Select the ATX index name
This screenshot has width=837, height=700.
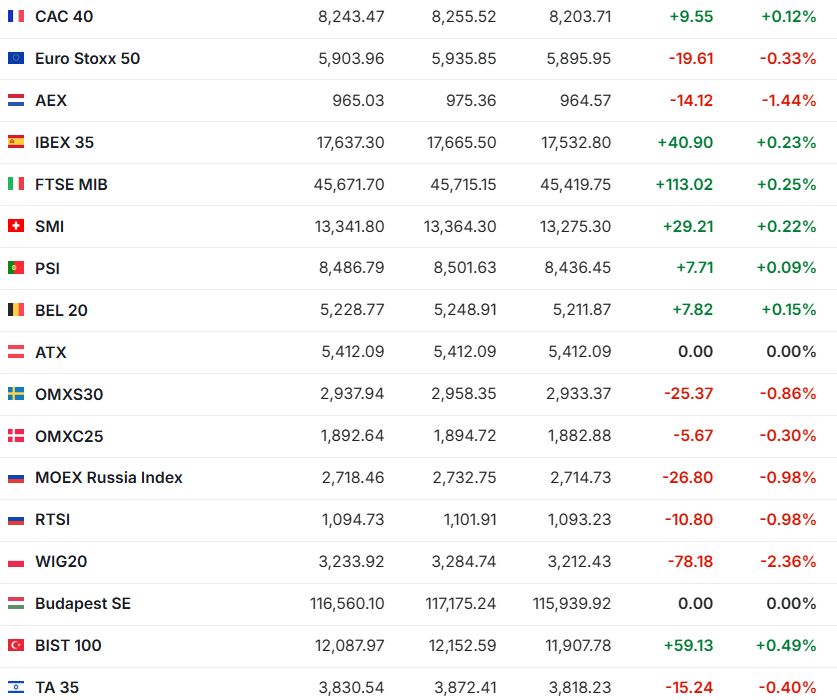(x=51, y=352)
